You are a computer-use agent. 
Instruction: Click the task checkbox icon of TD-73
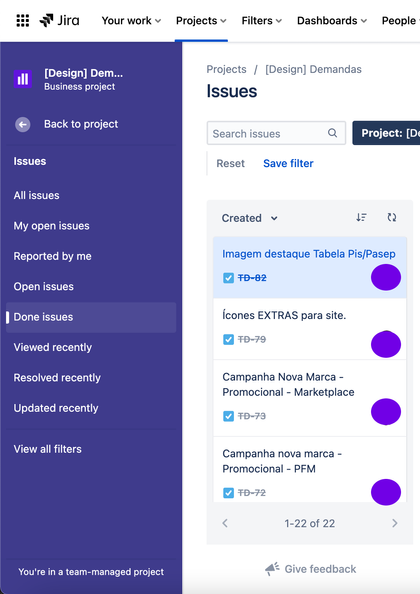point(228,416)
